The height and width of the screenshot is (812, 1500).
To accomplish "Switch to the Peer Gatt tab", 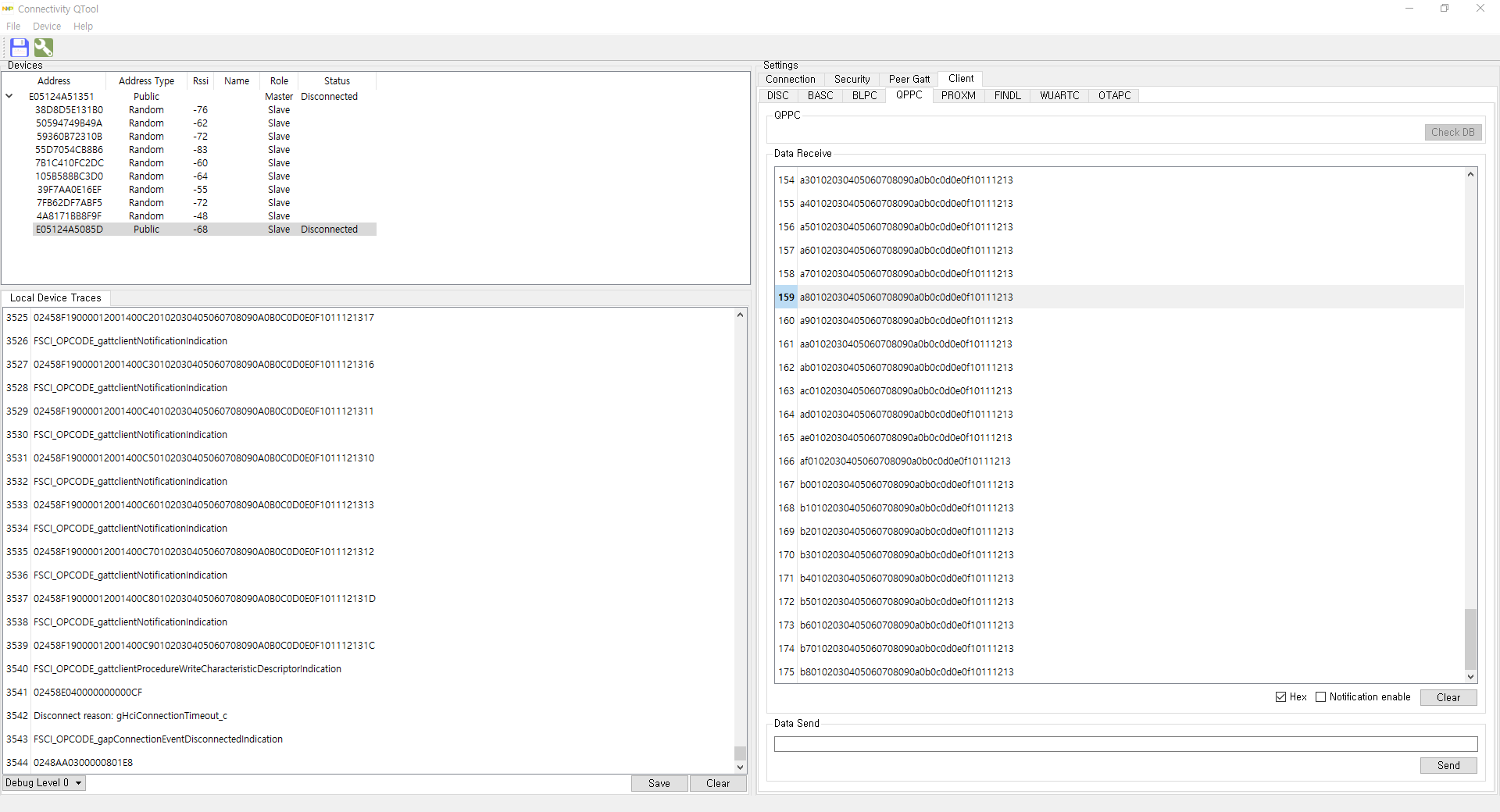I will (909, 79).
